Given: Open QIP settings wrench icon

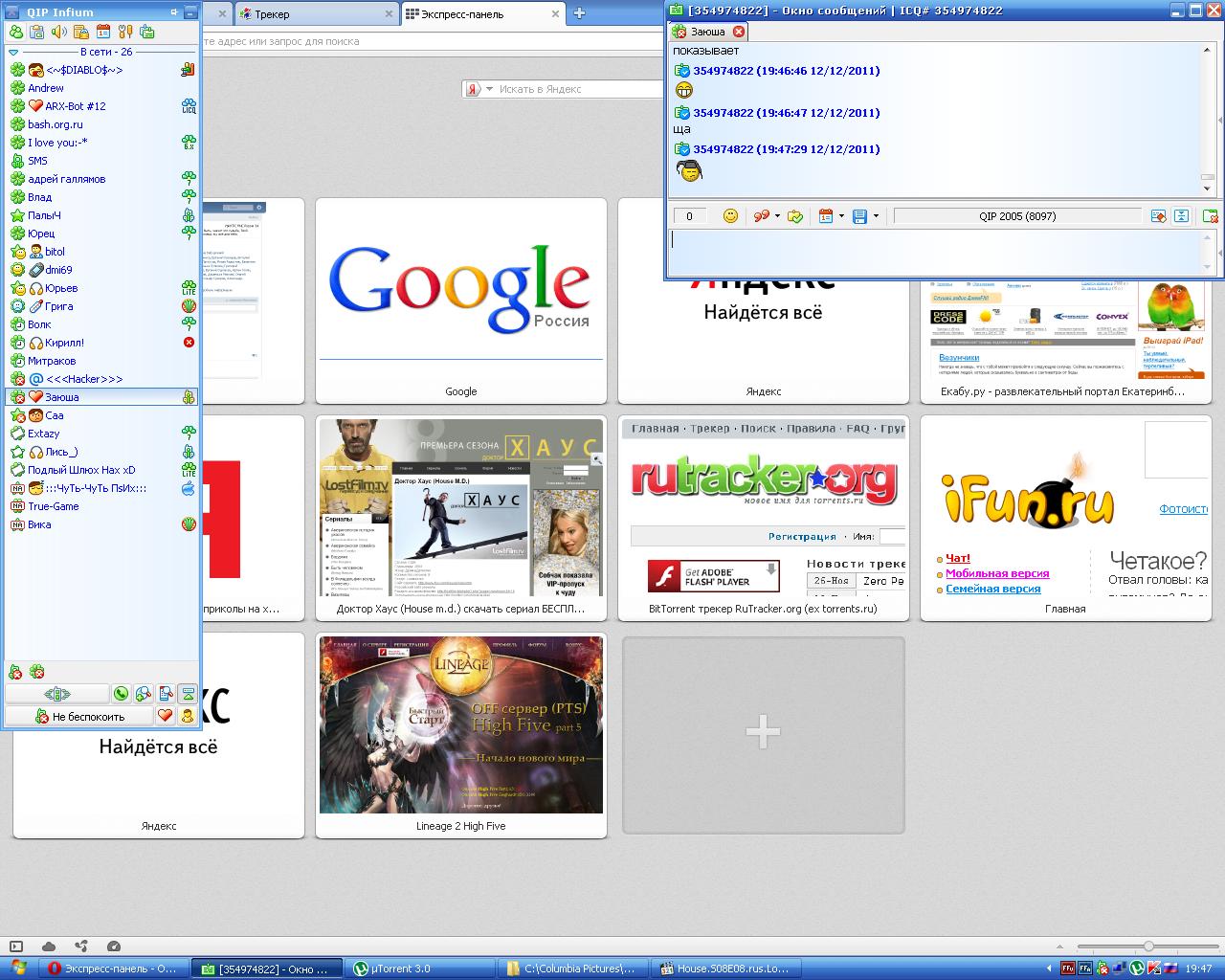Looking at the screenshot, I should coord(124,32).
